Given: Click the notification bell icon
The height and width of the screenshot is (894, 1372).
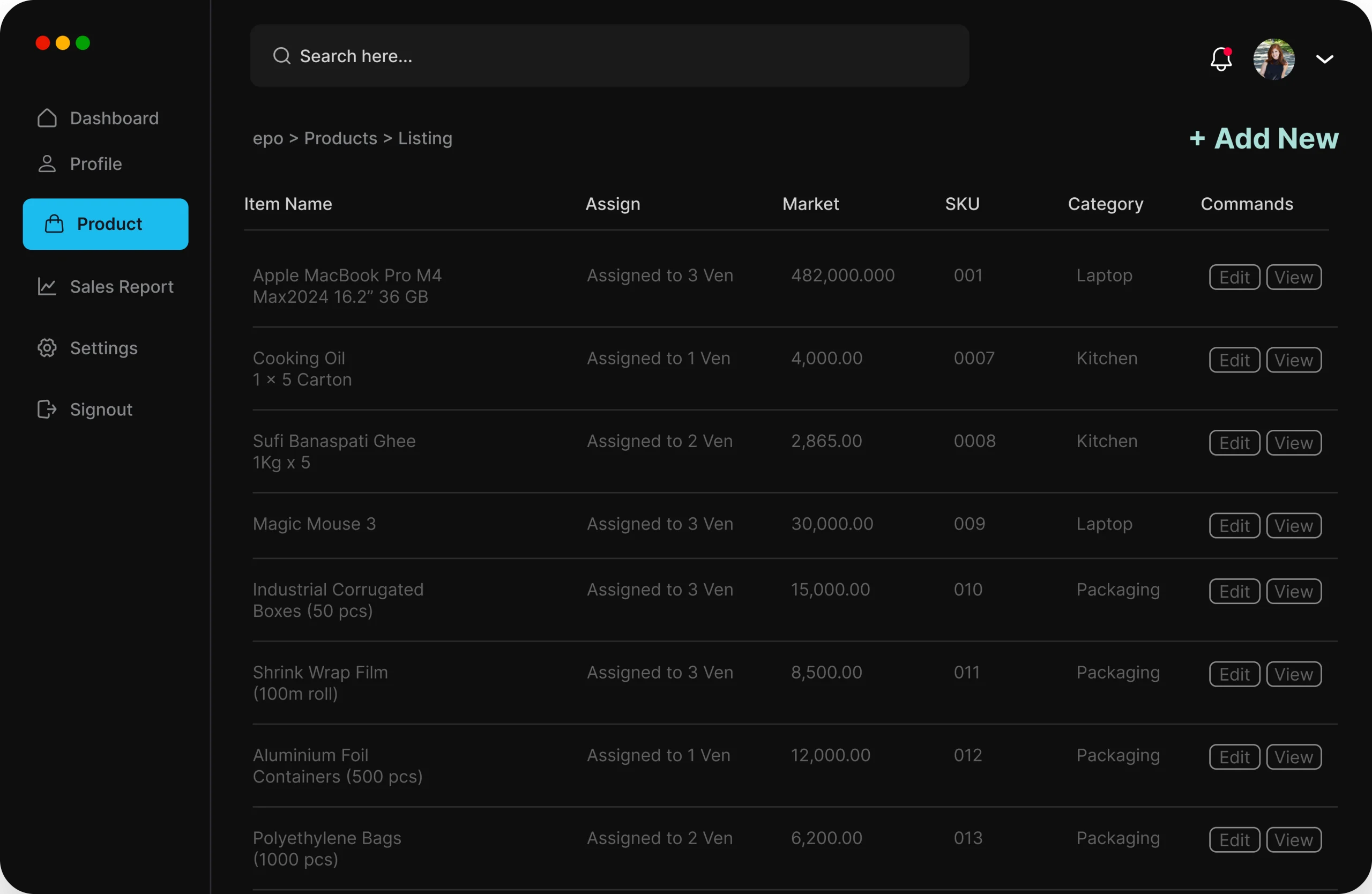Looking at the screenshot, I should coord(1220,59).
